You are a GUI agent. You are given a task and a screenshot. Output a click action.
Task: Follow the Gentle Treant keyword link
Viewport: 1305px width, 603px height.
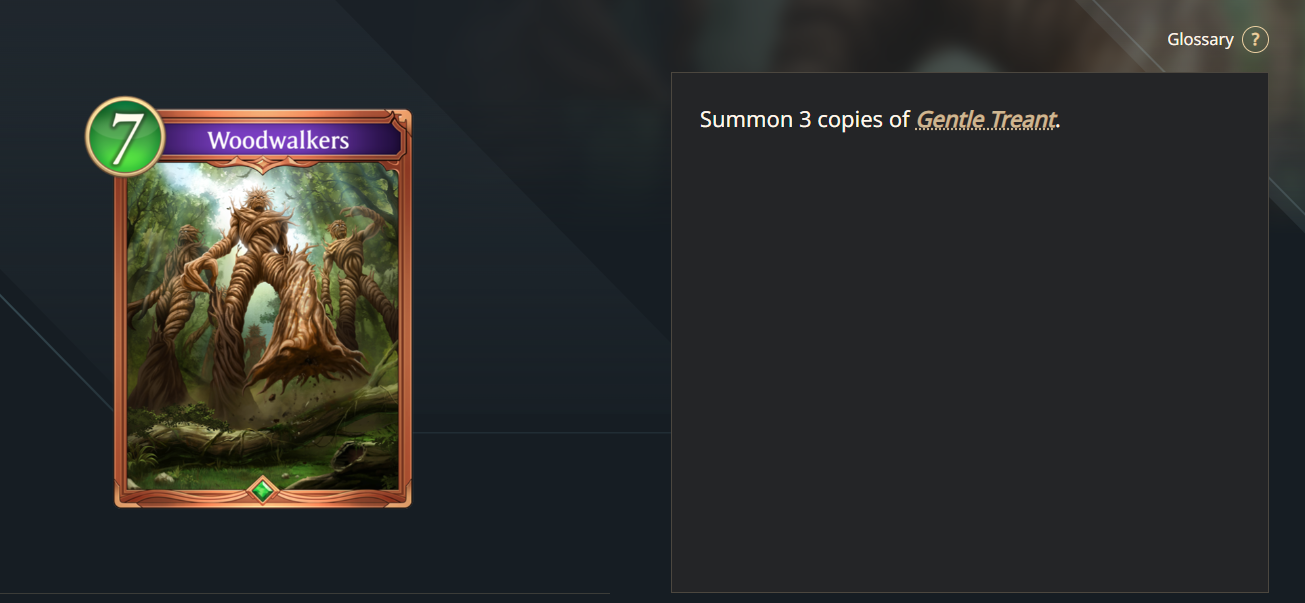986,120
